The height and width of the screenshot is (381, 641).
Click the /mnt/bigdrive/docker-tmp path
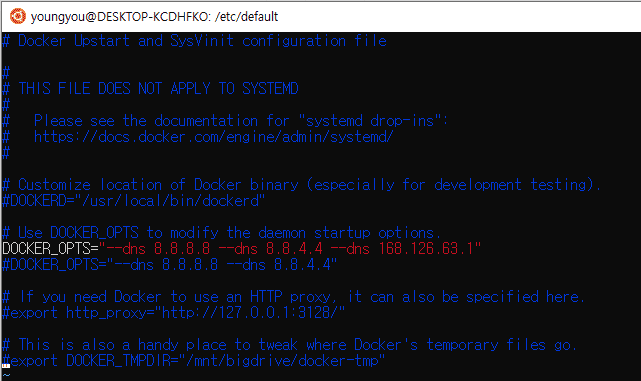coord(281,361)
